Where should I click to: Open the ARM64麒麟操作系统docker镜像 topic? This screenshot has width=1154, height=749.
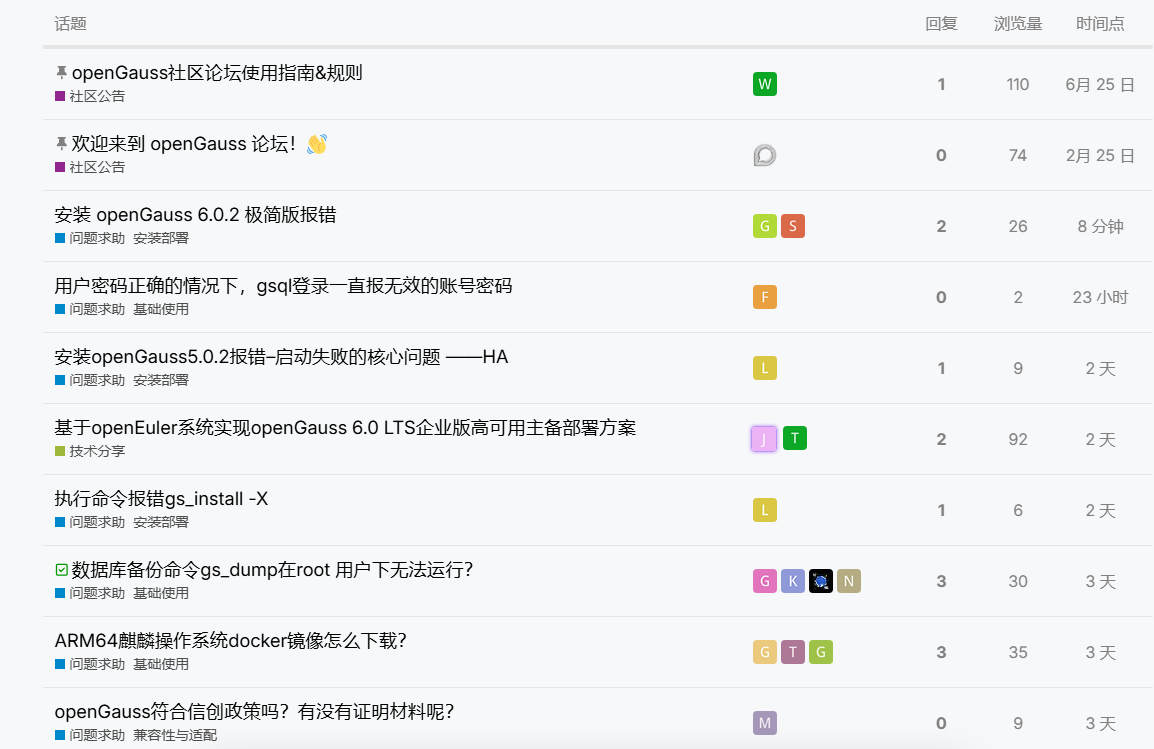(x=230, y=641)
